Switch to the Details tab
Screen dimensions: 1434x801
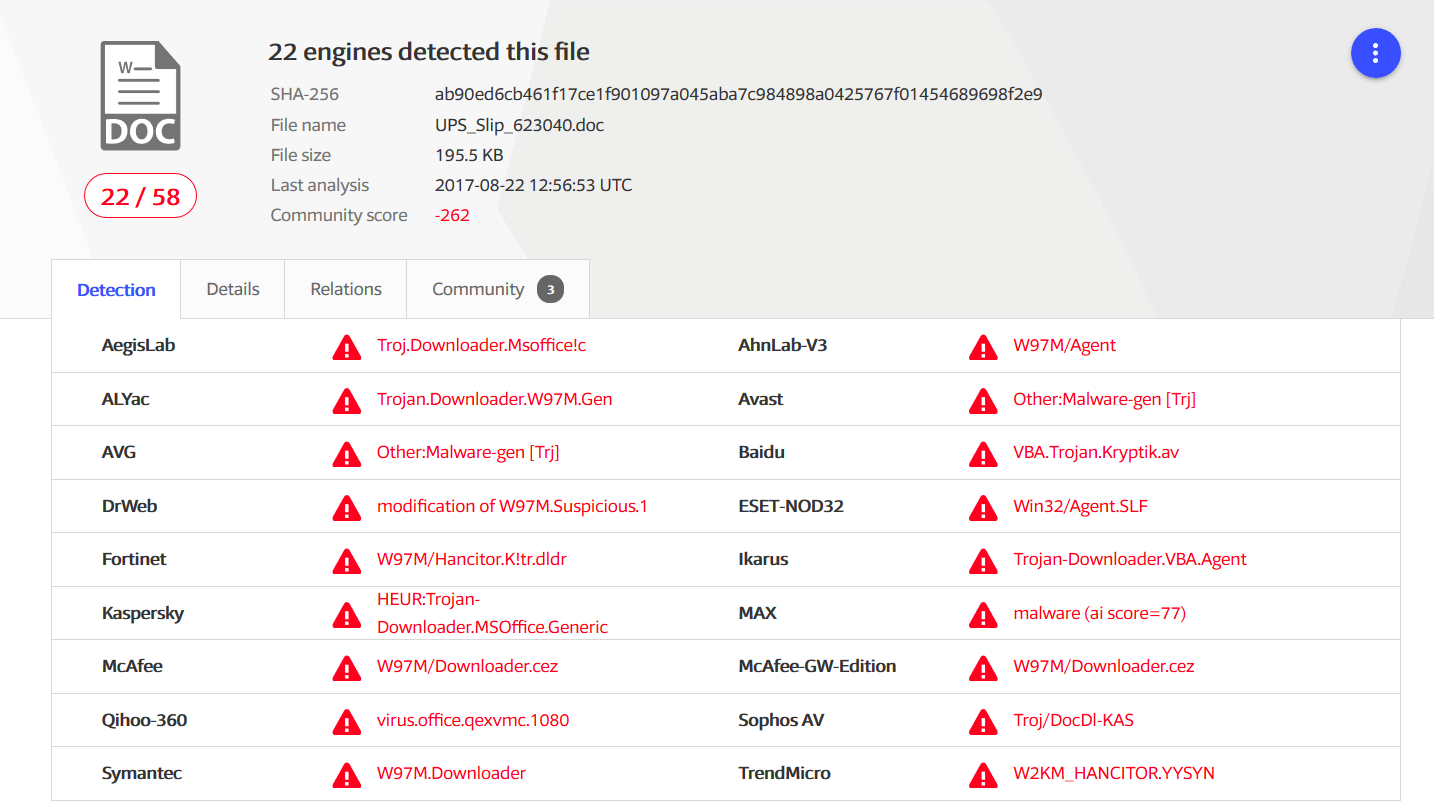point(233,289)
